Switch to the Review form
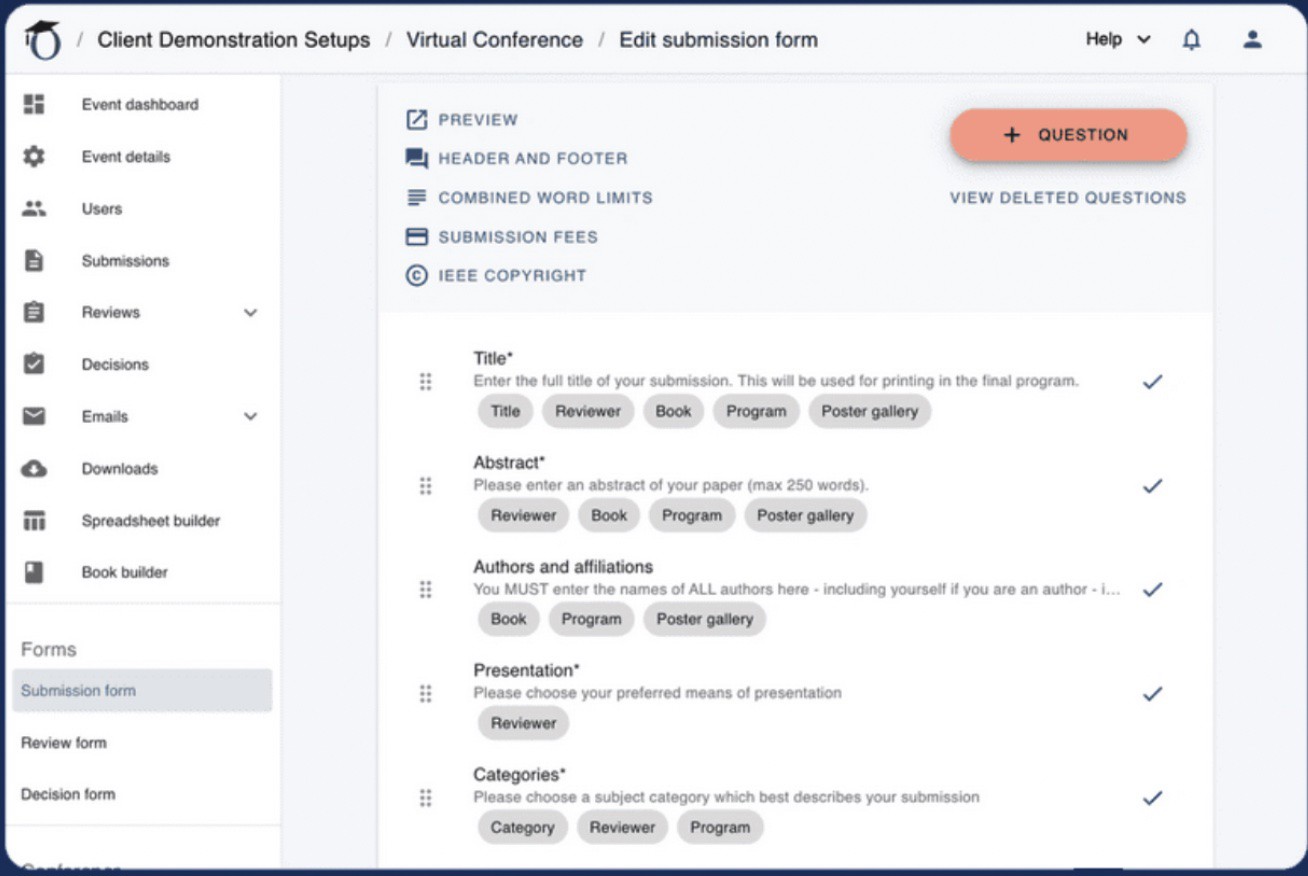Screen dimensions: 1308x876 click(x=64, y=742)
